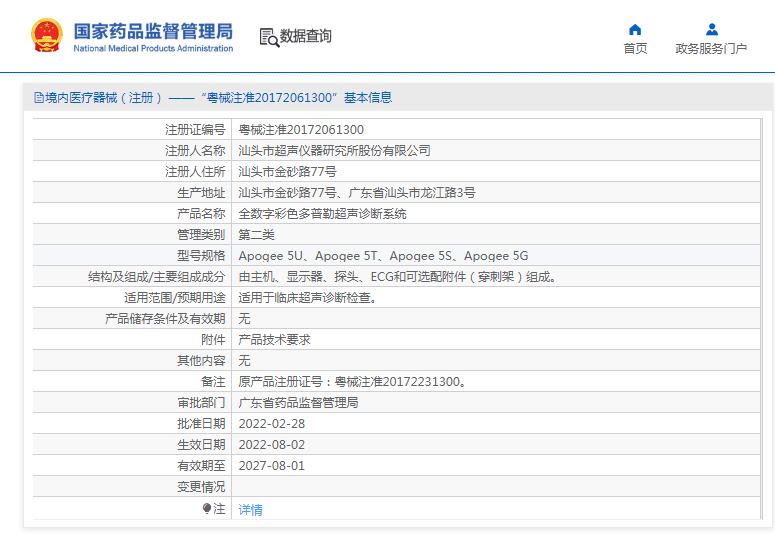Click the 备注 cell with 原产品注册证号

352,382
